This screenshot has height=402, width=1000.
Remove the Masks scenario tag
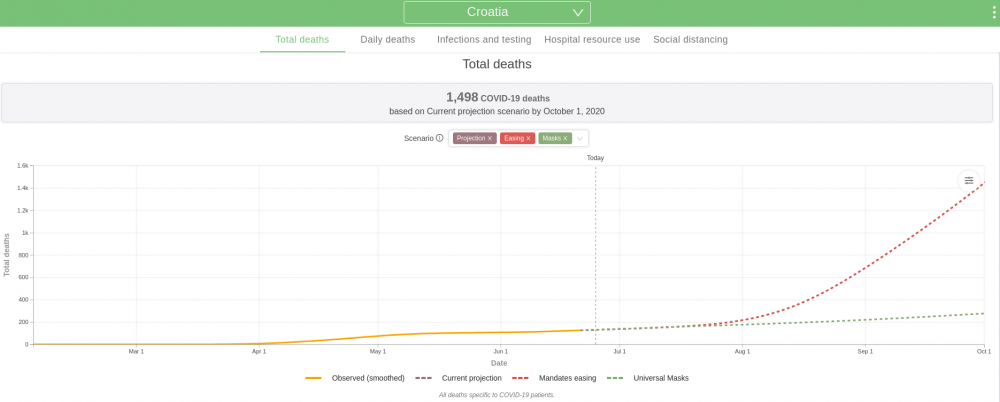[x=565, y=138]
